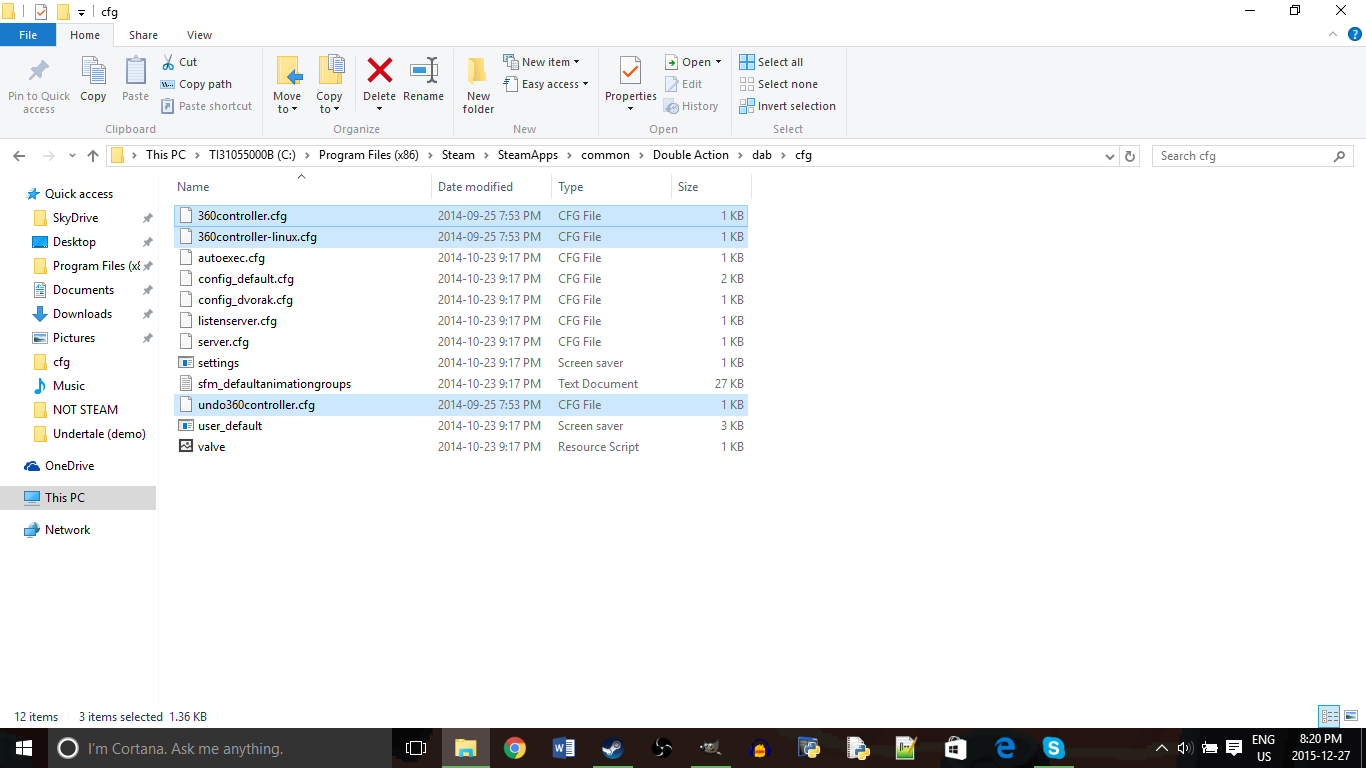
Task: Click in the Search cfg box
Action: click(x=1253, y=156)
